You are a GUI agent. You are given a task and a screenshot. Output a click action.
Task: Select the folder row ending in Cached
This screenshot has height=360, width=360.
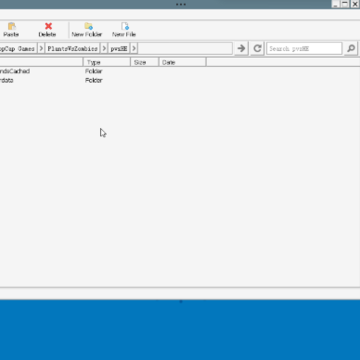(15, 71)
